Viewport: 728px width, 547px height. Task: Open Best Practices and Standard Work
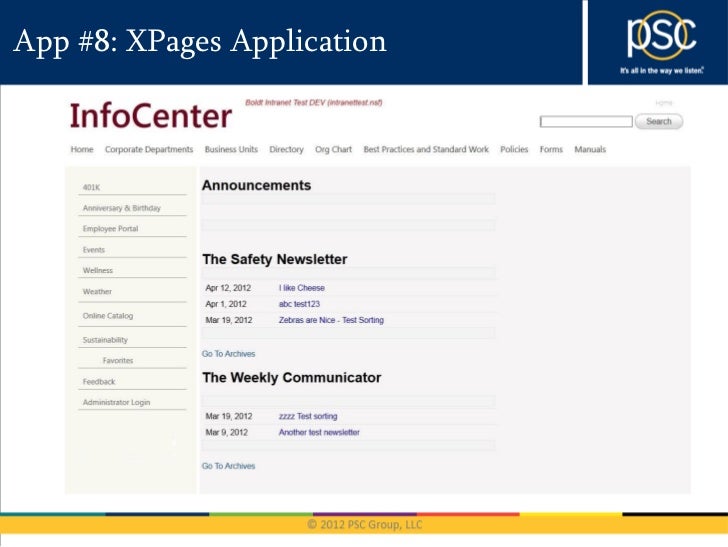426,150
